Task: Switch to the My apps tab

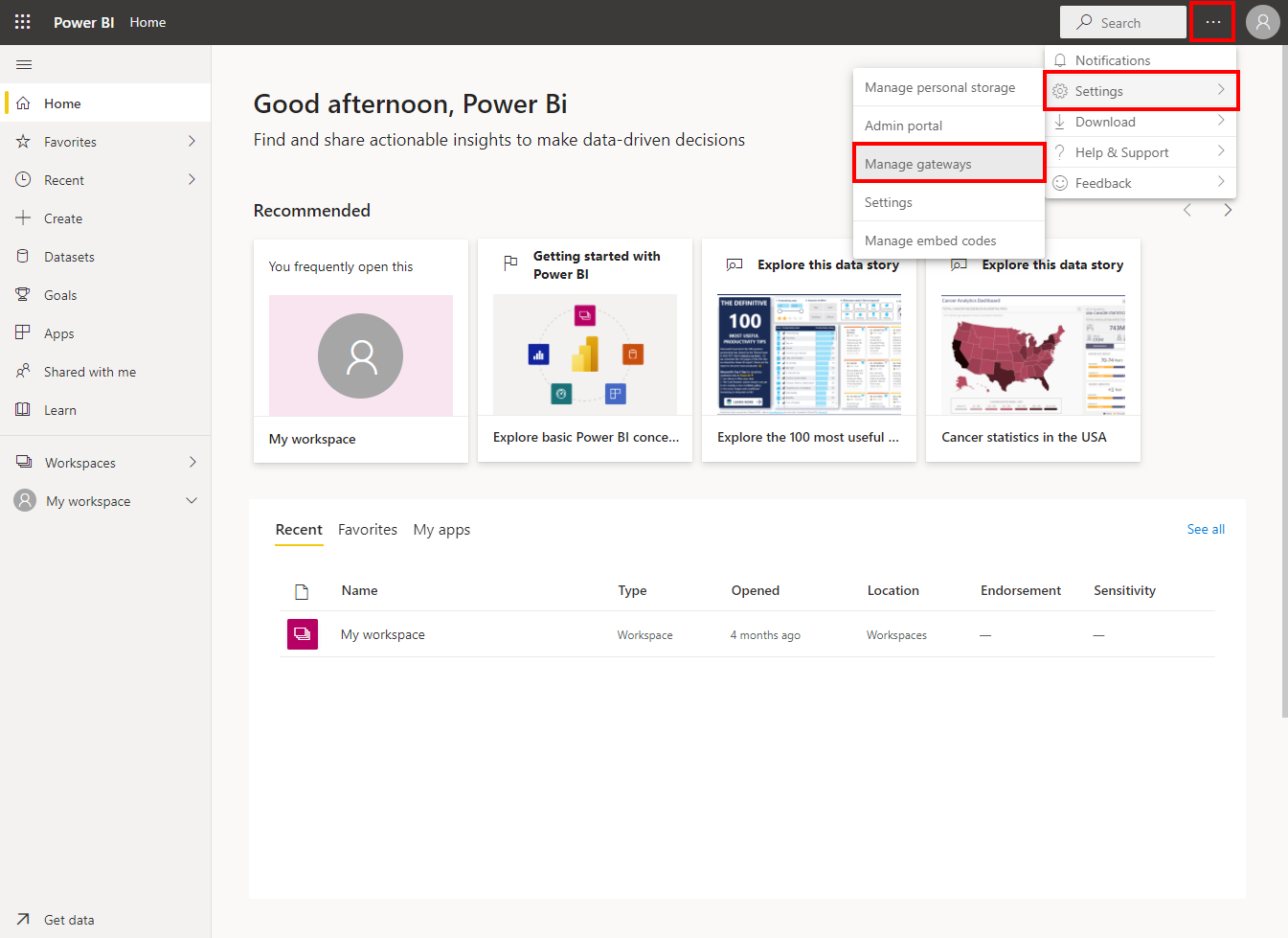Action: coord(441,530)
